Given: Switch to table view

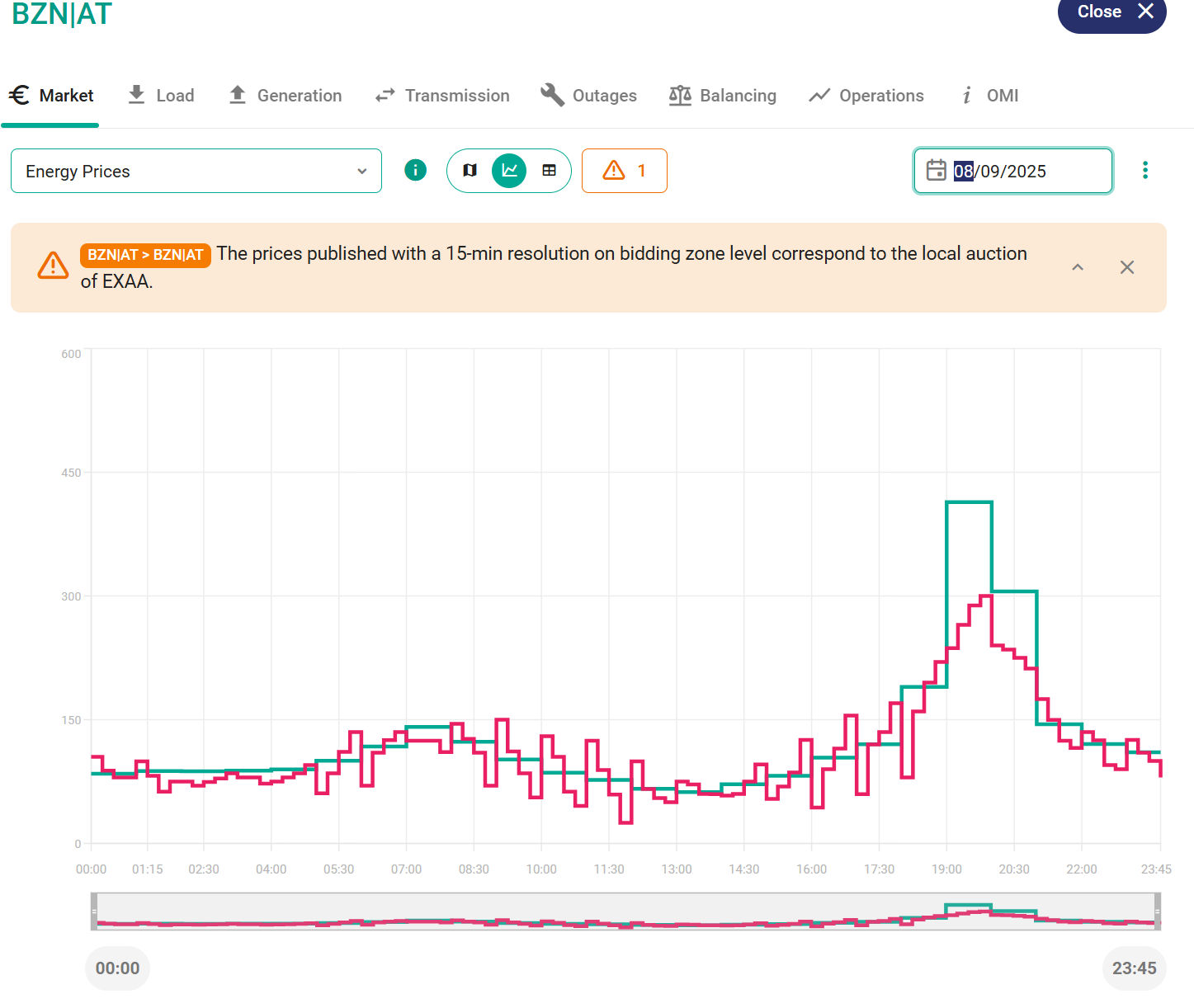Looking at the screenshot, I should (549, 171).
